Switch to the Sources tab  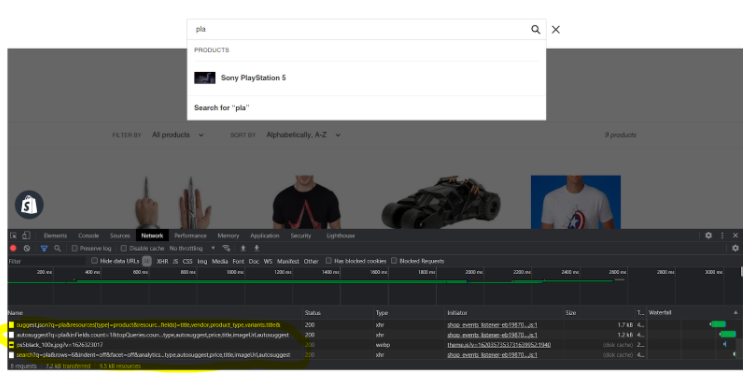coord(120,236)
